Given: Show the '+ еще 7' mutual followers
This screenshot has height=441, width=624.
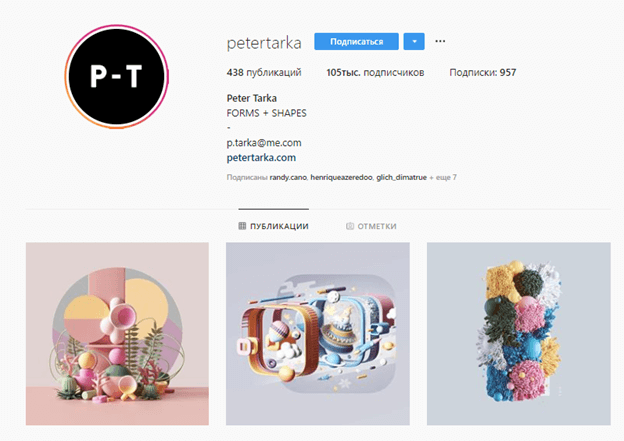Looking at the screenshot, I should pyautogui.click(x=443, y=177).
